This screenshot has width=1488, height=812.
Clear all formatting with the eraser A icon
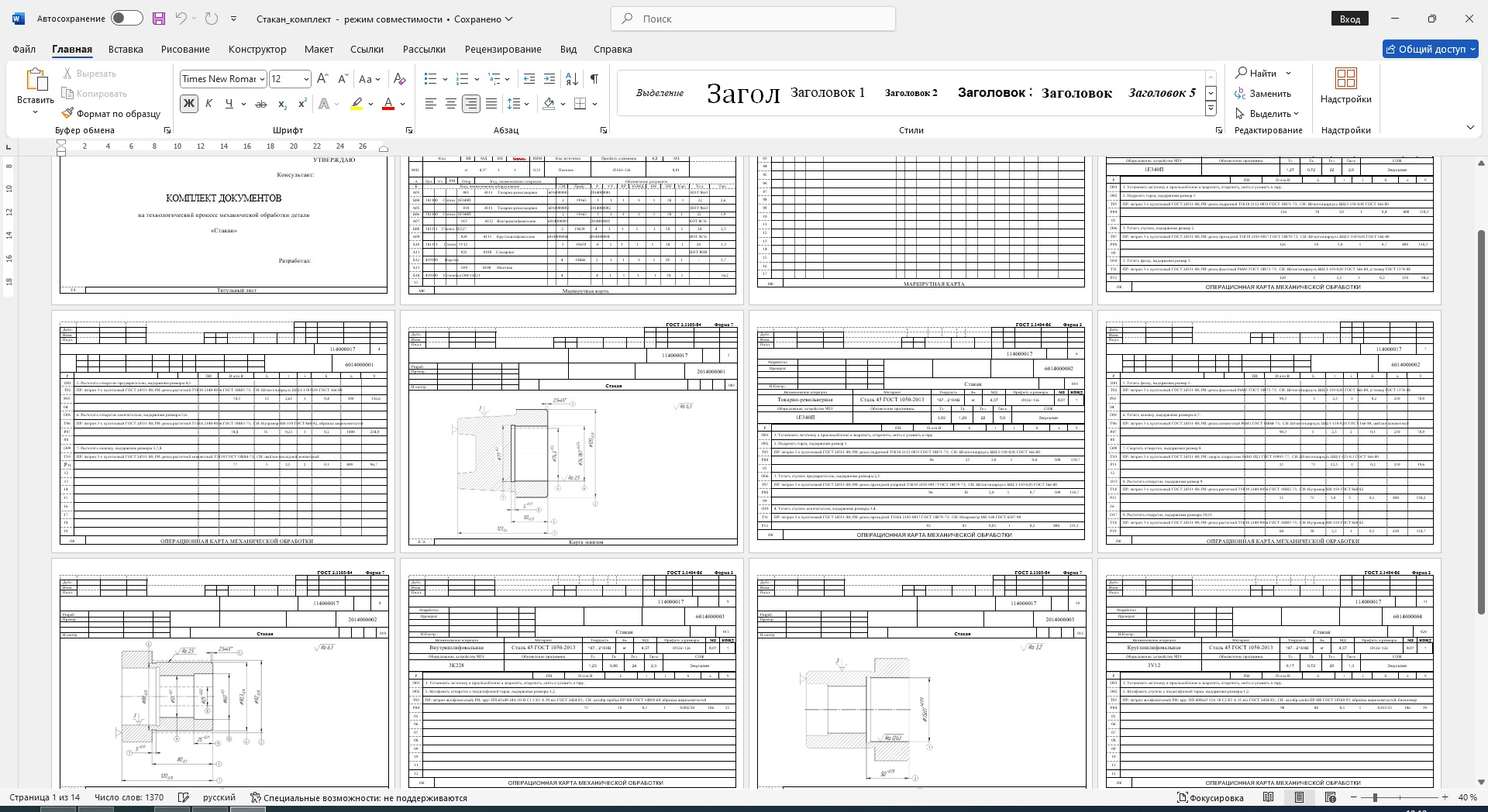(399, 78)
